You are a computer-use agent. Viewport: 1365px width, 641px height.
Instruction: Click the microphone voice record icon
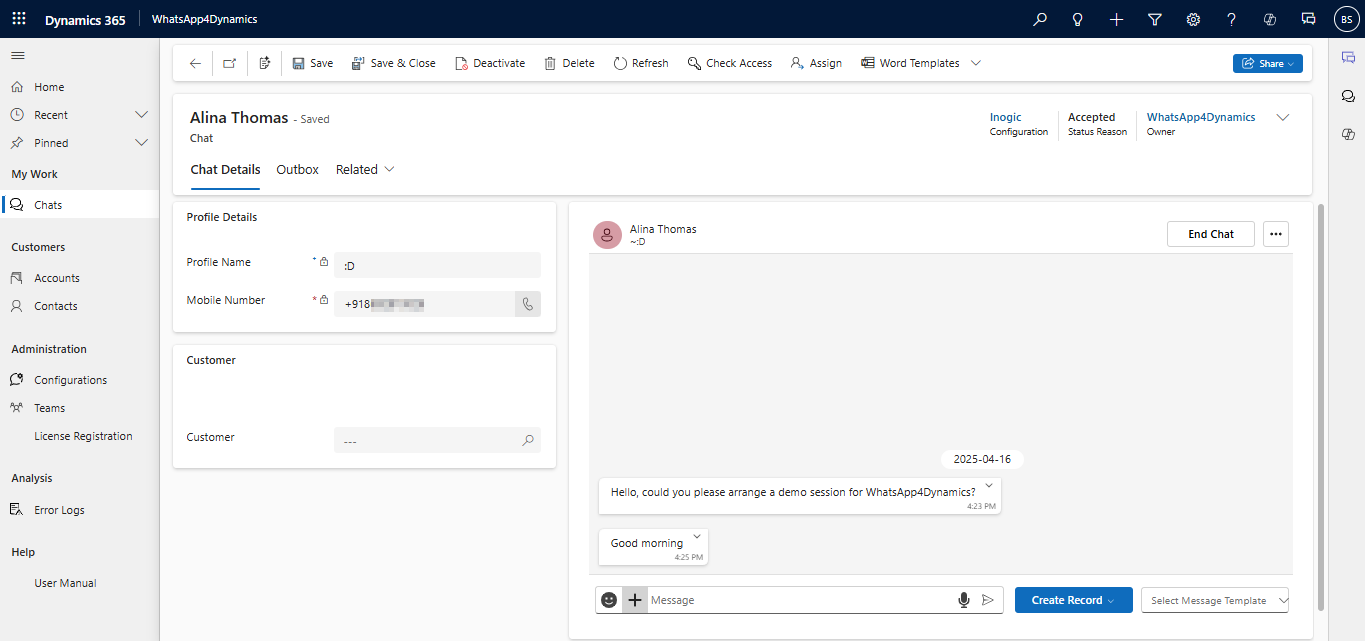coord(963,600)
